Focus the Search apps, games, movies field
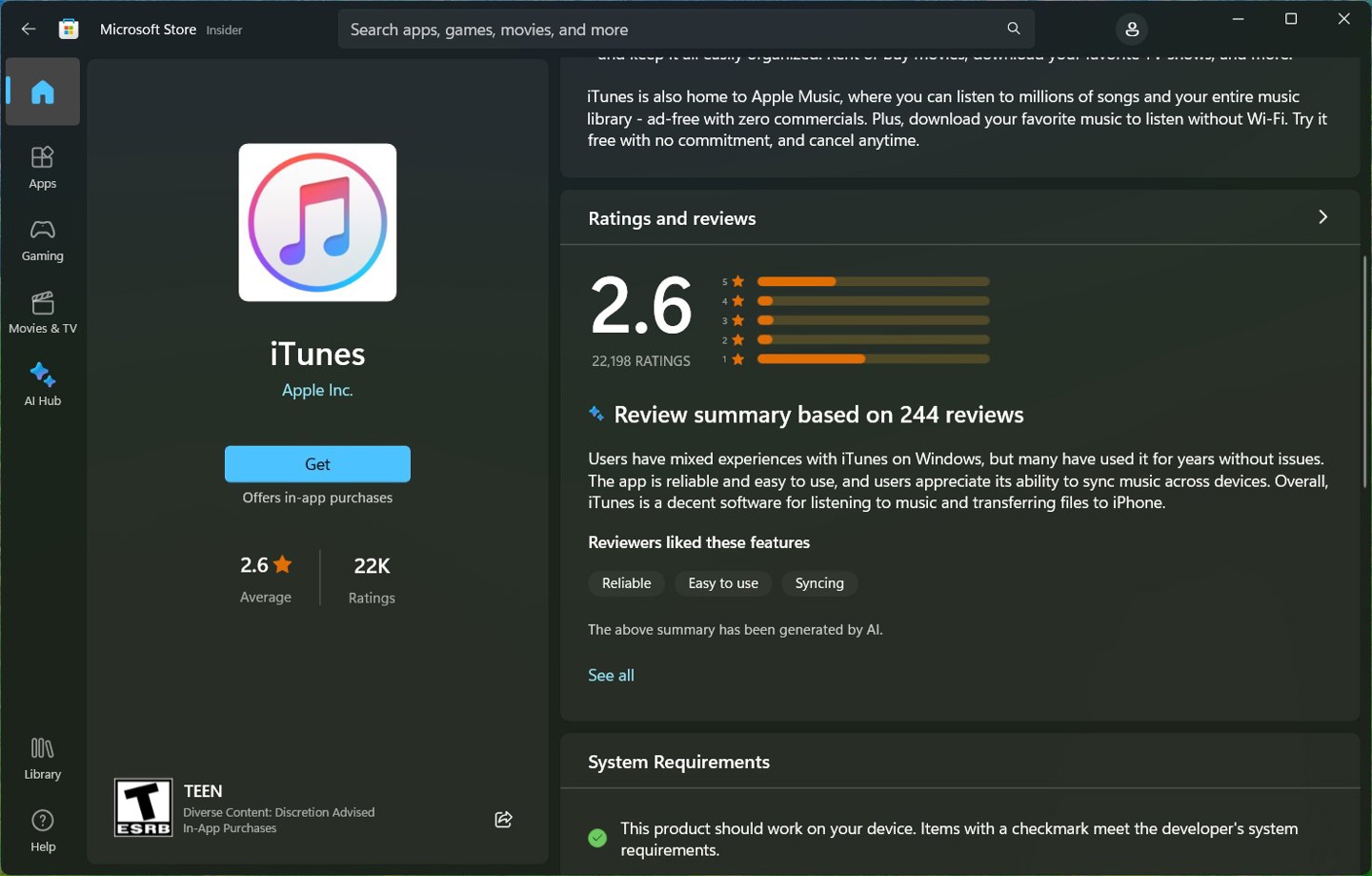 [667, 30]
